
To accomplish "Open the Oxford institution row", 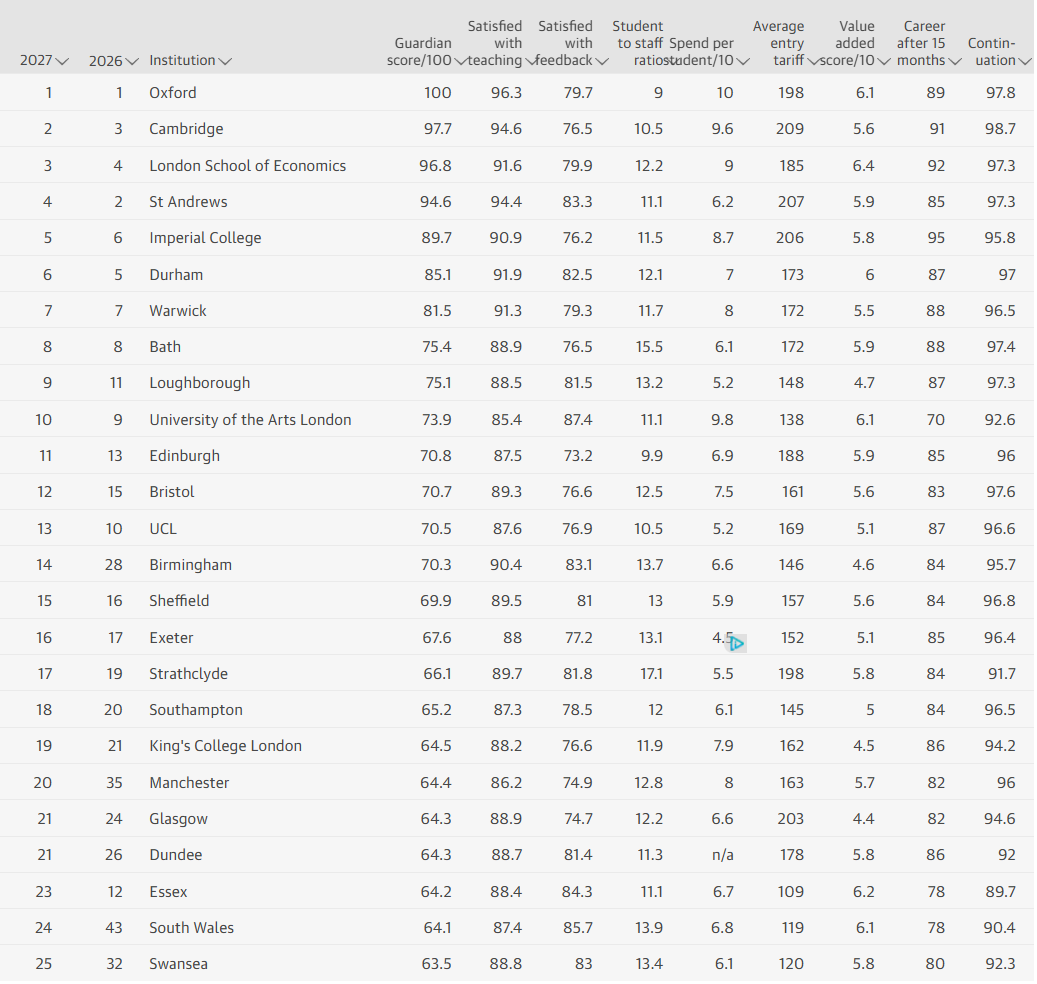I will [517, 93].
